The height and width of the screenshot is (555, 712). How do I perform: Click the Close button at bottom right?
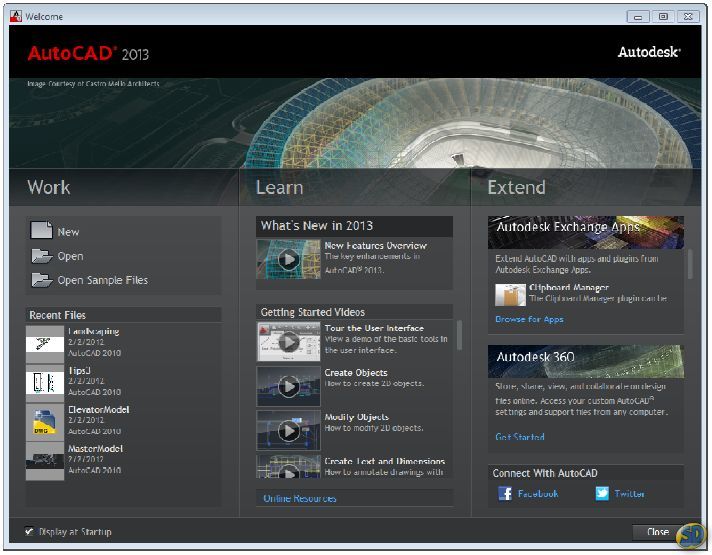tap(658, 532)
